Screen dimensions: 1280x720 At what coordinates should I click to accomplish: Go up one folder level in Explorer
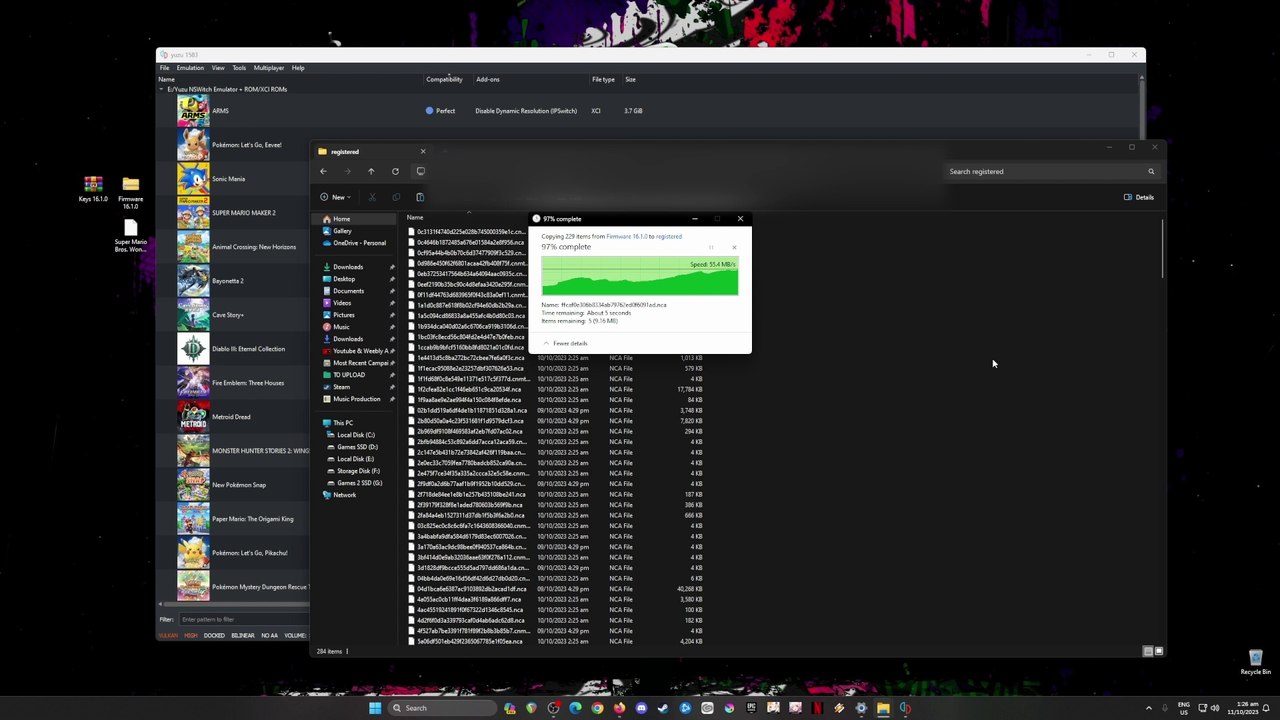click(x=371, y=171)
